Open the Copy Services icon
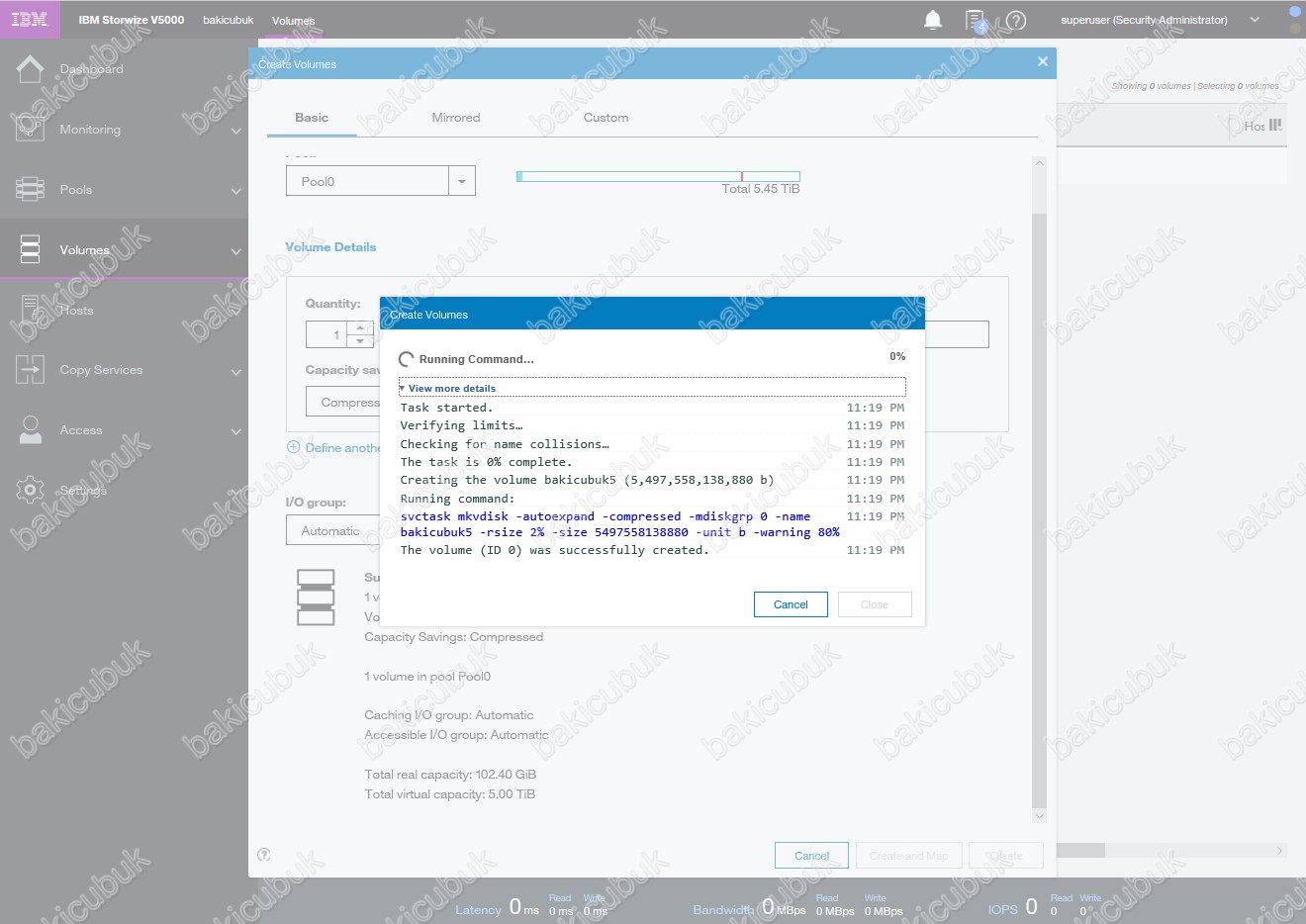 coord(31,370)
